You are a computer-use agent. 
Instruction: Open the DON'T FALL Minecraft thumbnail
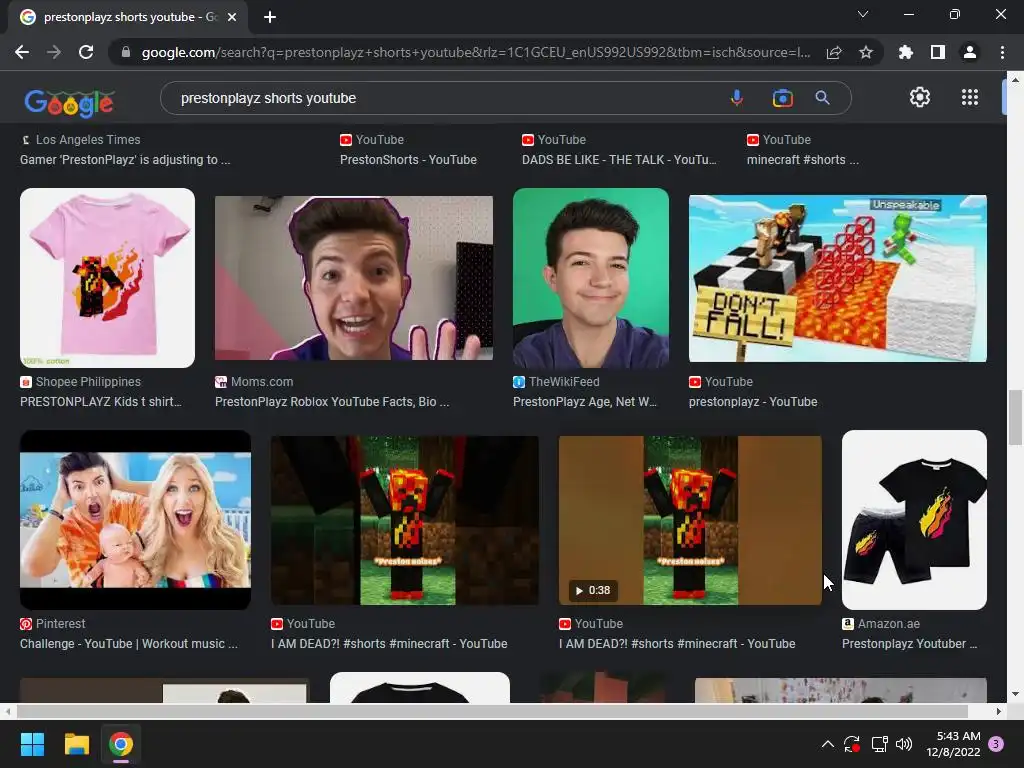point(837,278)
